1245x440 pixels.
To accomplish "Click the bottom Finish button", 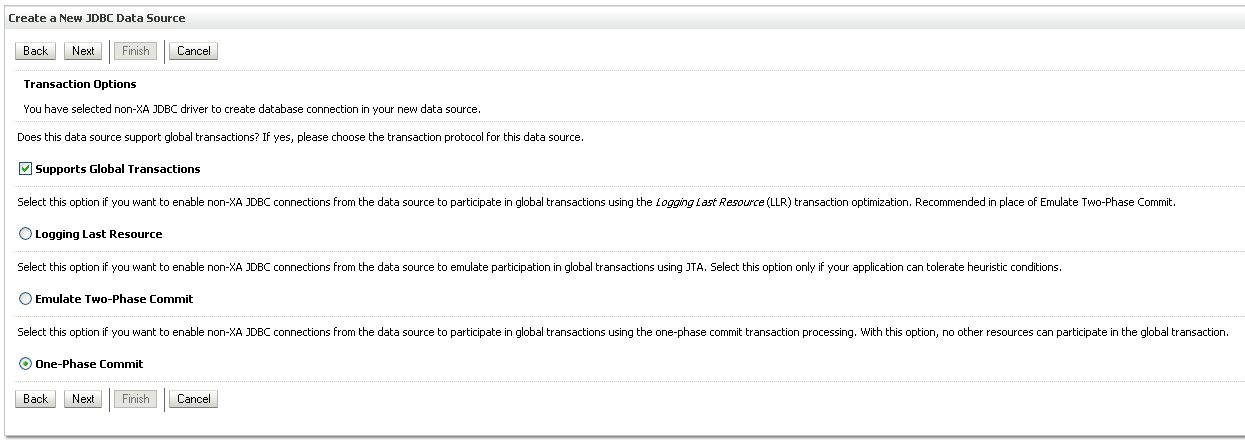I will point(135,399).
